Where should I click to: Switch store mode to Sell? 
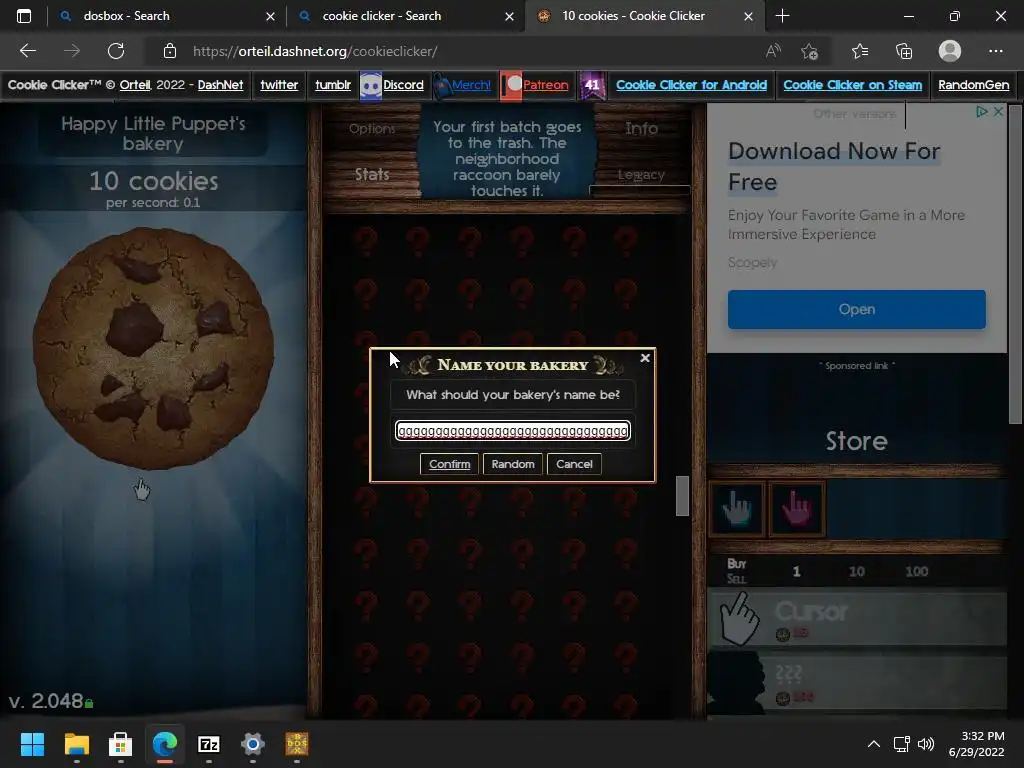click(x=736, y=579)
